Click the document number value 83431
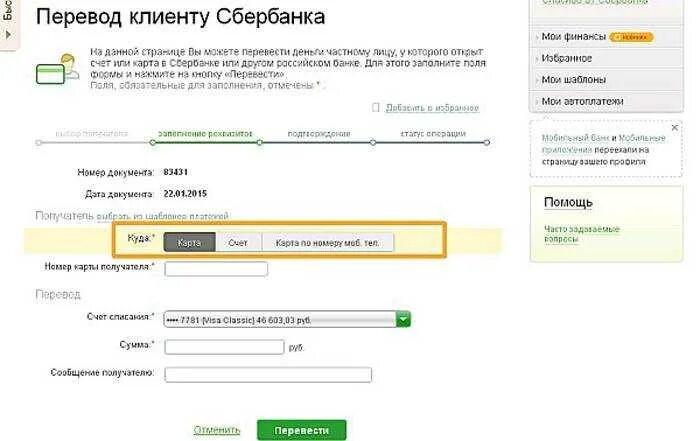The height and width of the screenshot is (441, 700). point(175,172)
